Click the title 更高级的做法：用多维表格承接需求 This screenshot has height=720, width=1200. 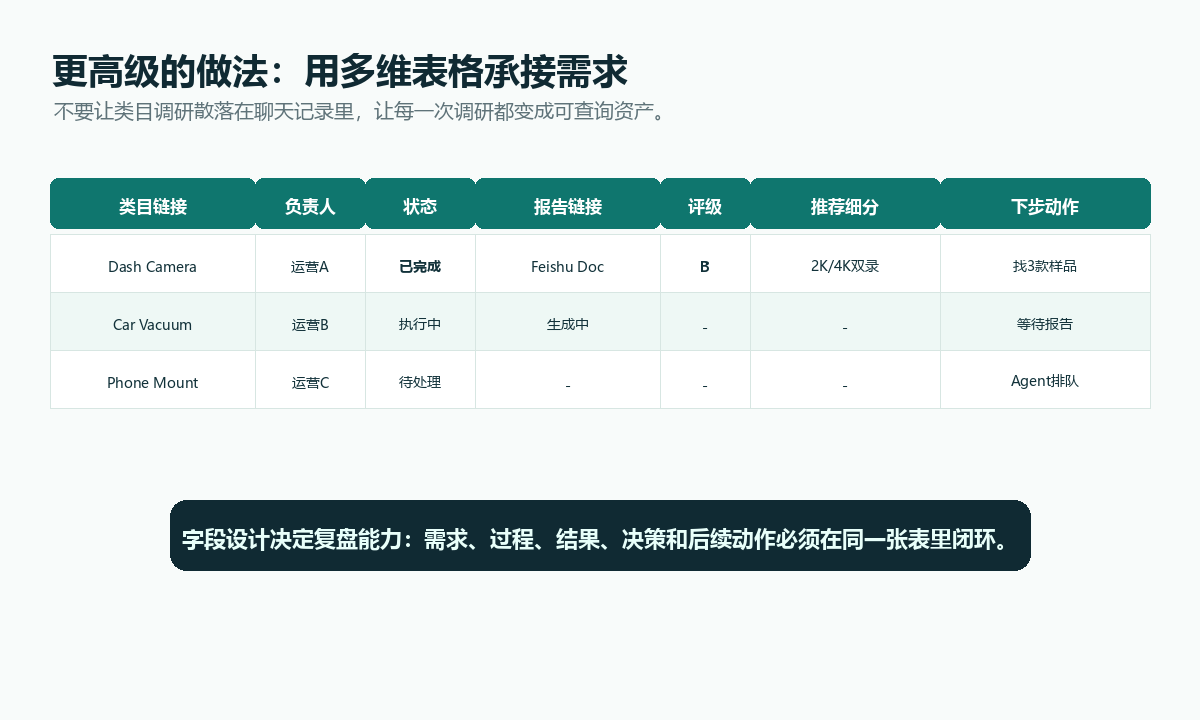coord(340,72)
